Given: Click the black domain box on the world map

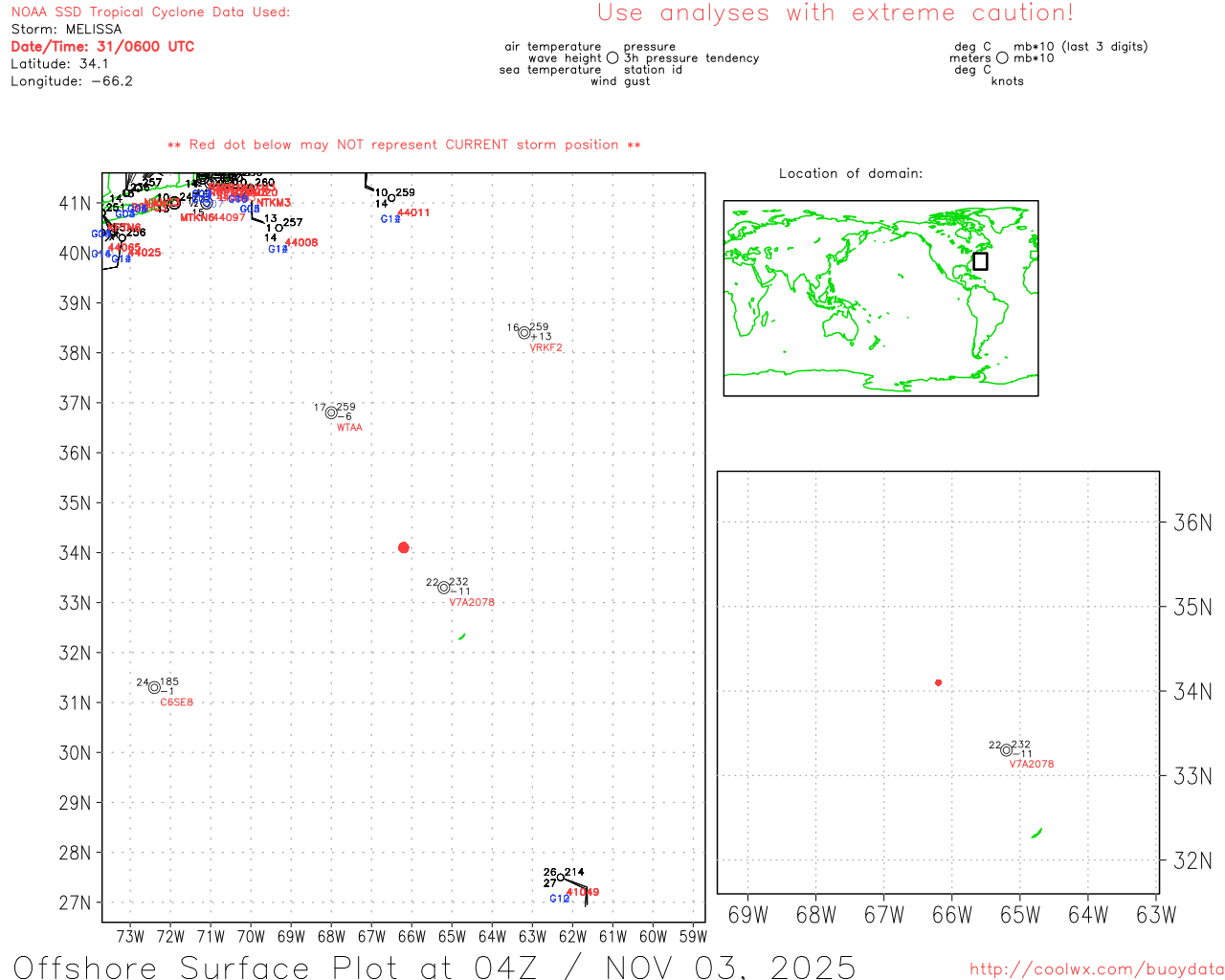Looking at the screenshot, I should (980, 261).
